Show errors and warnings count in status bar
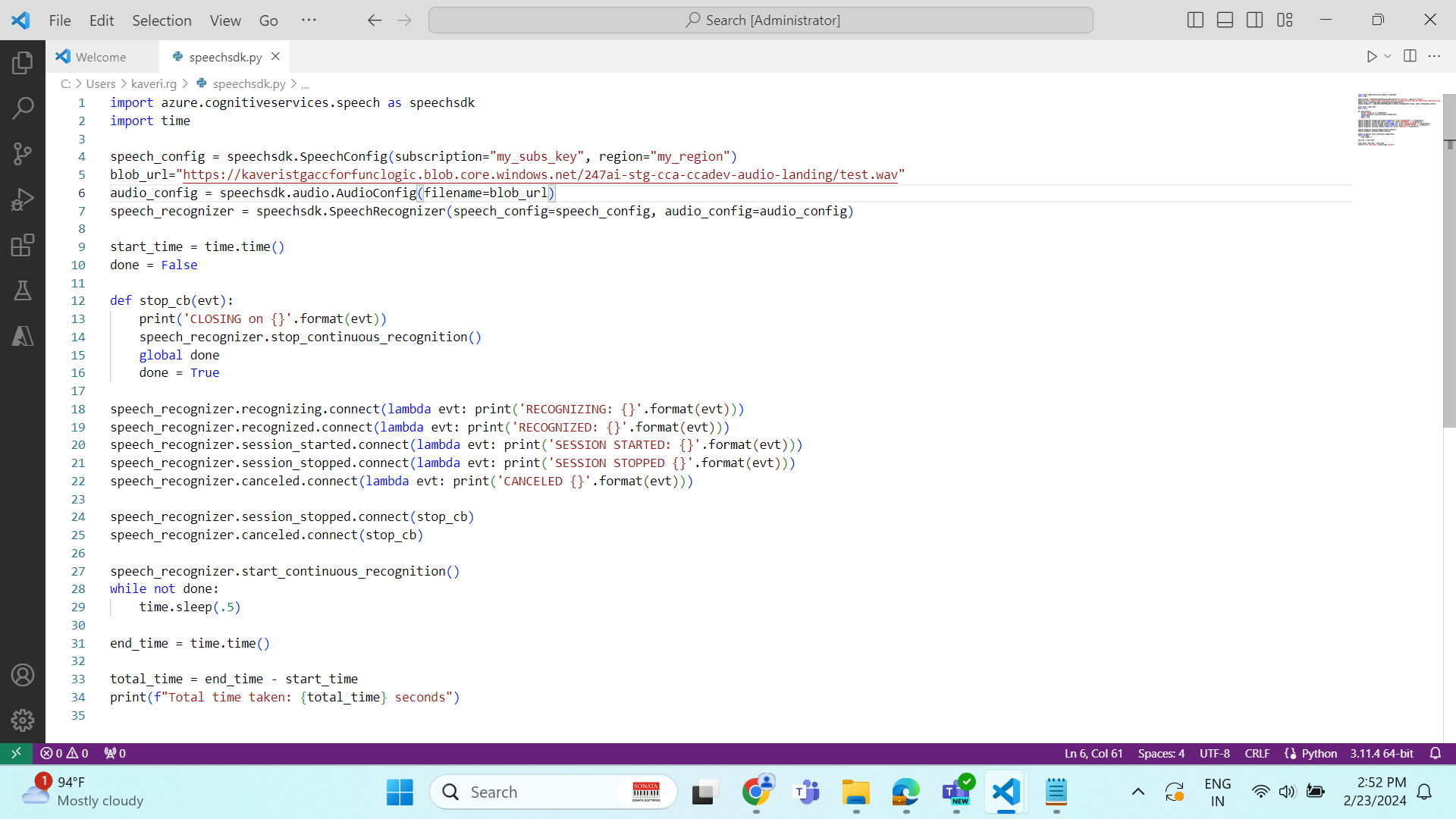This screenshot has height=819, width=1456. [x=64, y=753]
